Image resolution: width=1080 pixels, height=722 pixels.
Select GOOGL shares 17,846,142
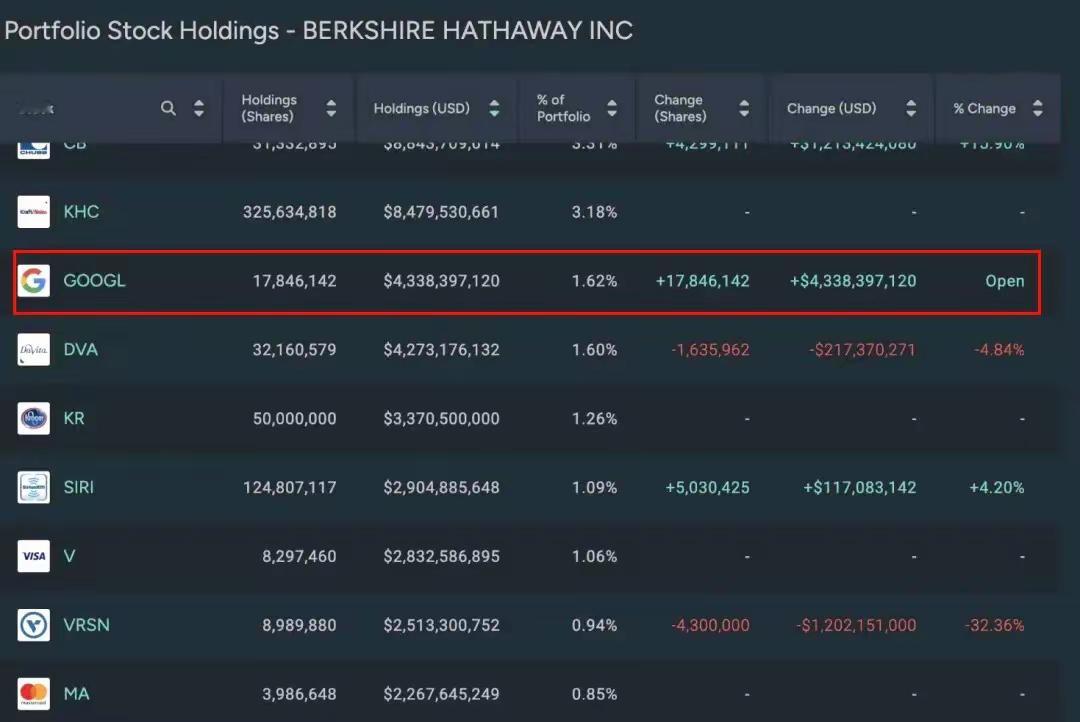295,280
